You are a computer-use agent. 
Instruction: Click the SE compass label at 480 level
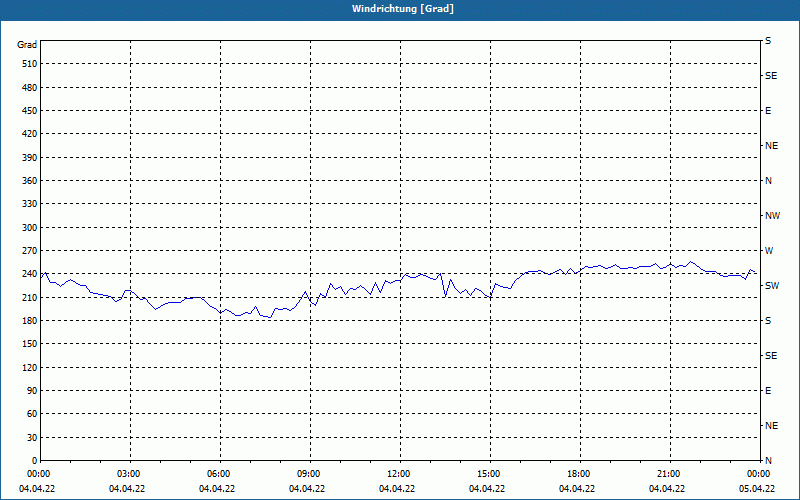click(771, 76)
